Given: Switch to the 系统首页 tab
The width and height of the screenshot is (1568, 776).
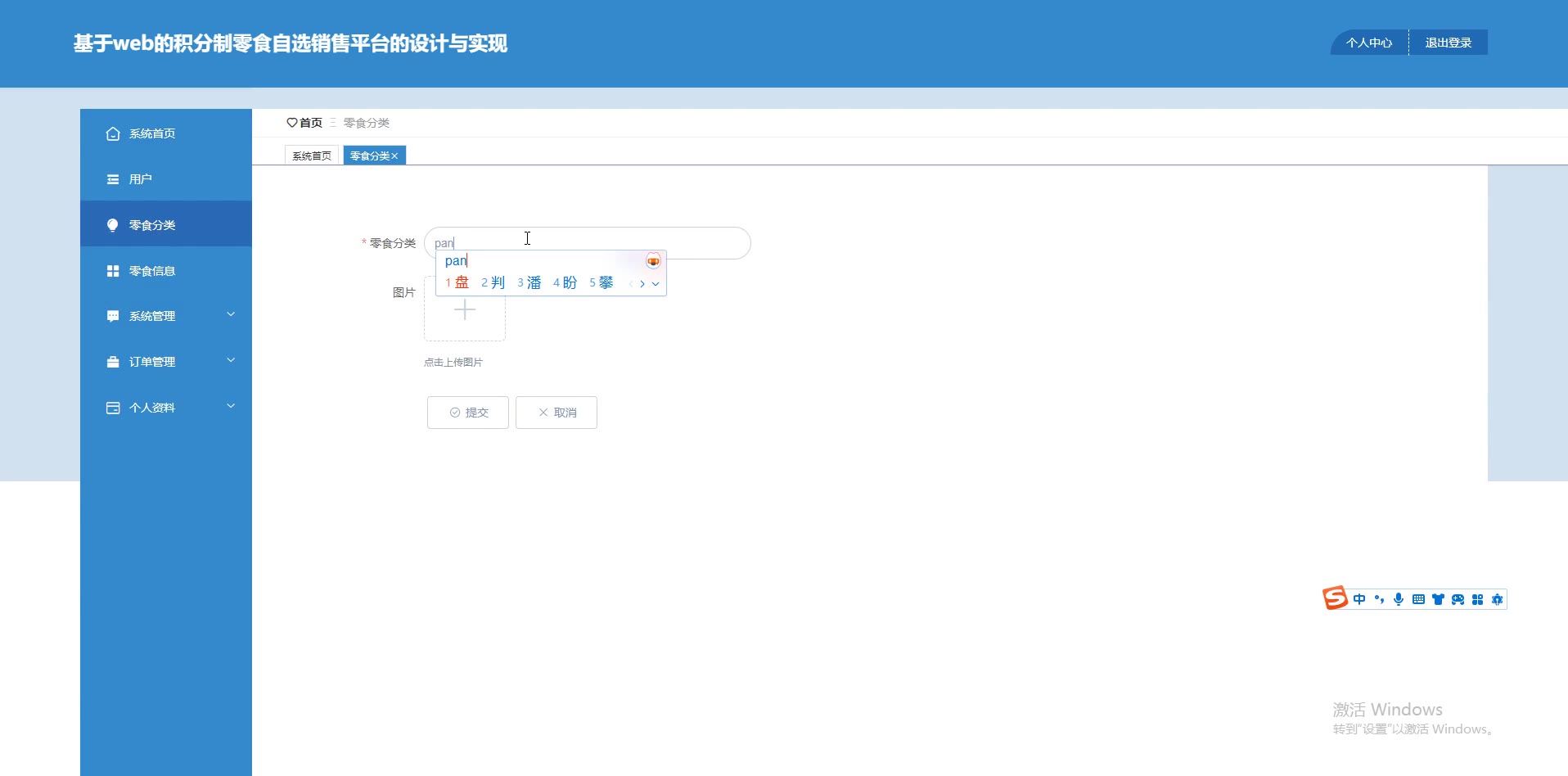Looking at the screenshot, I should pyautogui.click(x=312, y=156).
